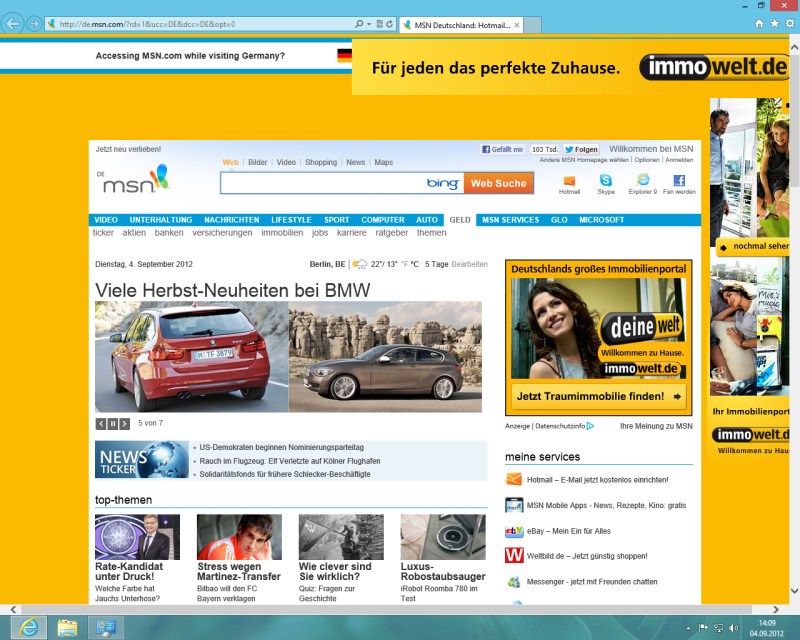Open the GELD navigation tab
The width and height of the screenshot is (800, 640).
coord(460,219)
